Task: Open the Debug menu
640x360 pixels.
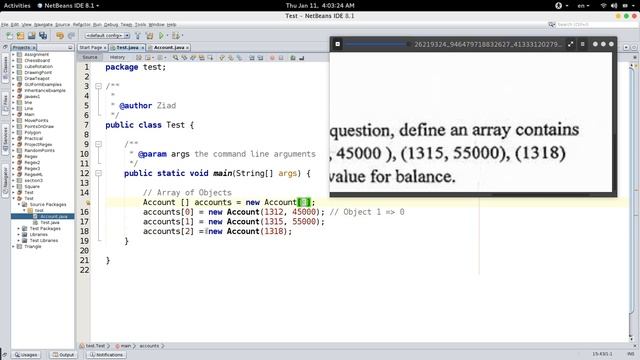Action: pos(111,25)
